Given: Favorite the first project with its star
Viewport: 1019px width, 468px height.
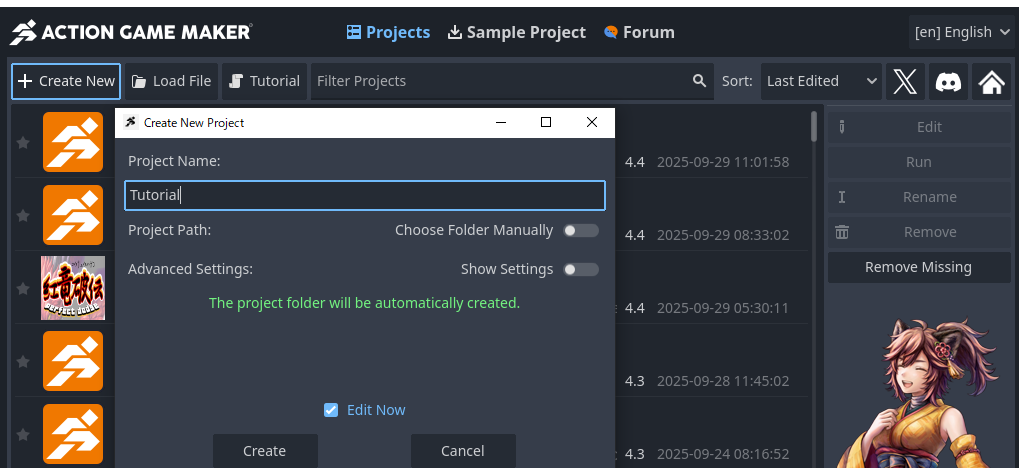Looking at the screenshot, I should pos(23,143).
